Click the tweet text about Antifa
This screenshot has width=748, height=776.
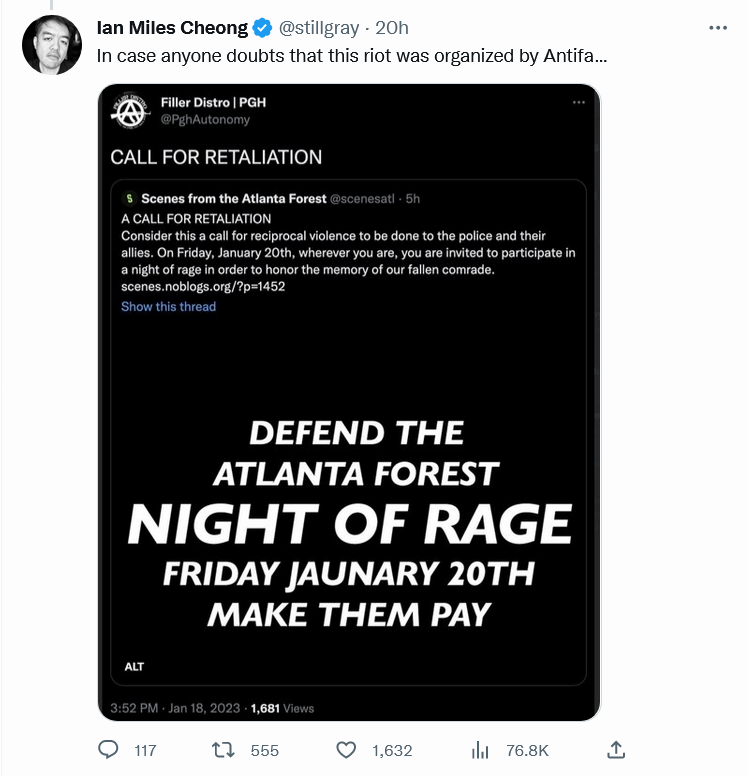click(351, 56)
